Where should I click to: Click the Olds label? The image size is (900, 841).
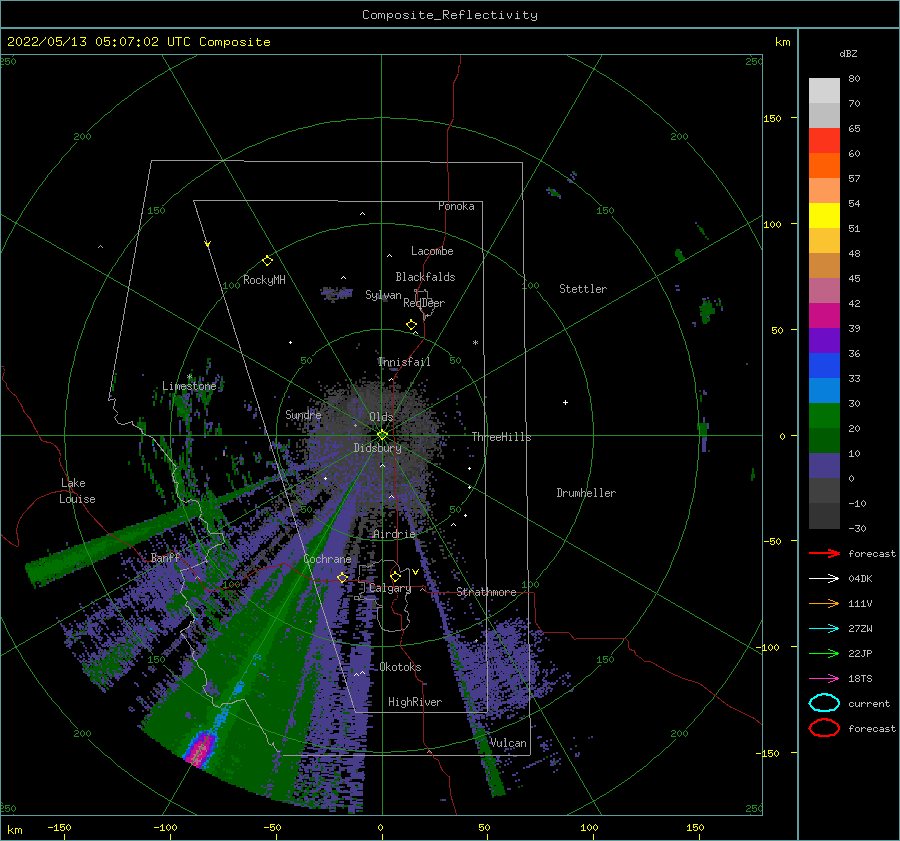381,417
